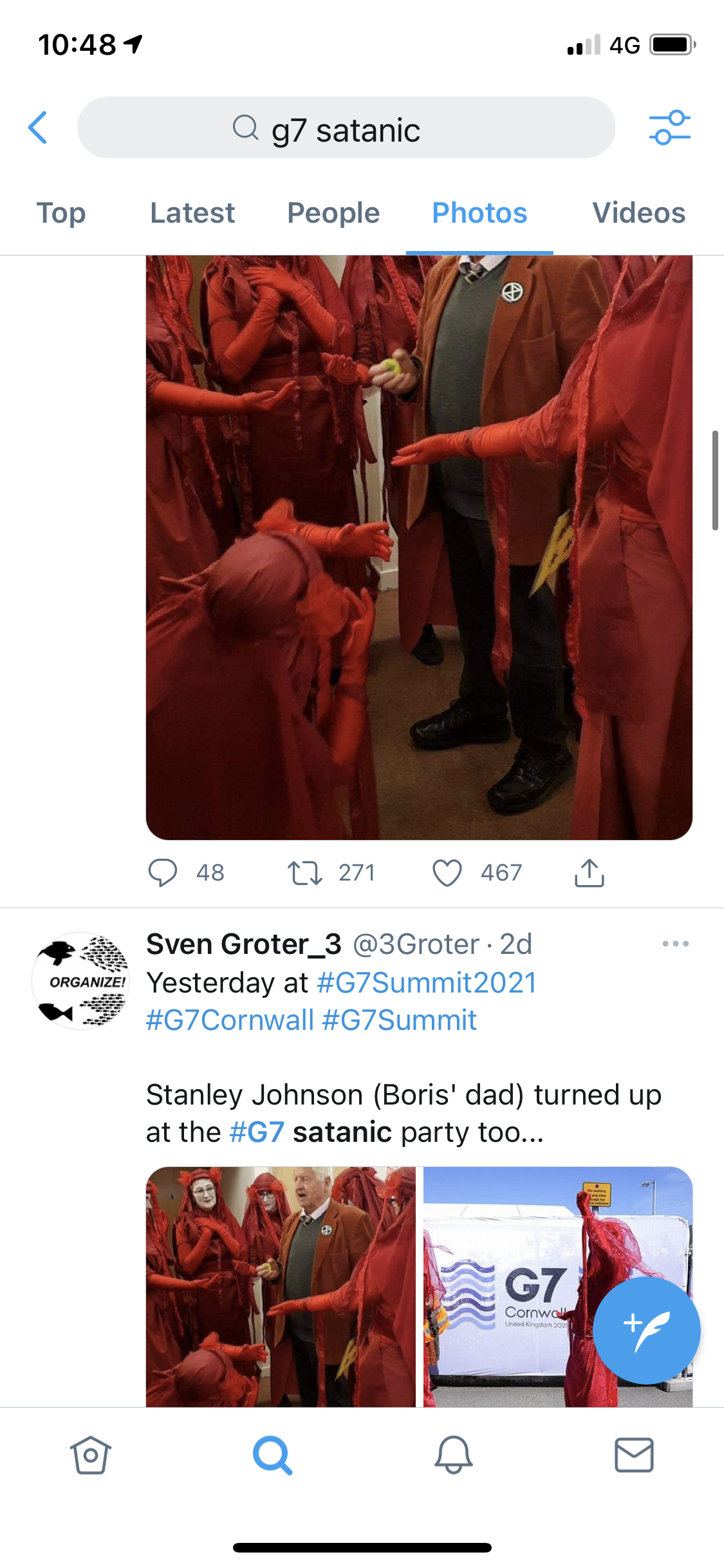Open the search filter settings icon
This screenshot has width=724, height=1568.
[x=669, y=127]
